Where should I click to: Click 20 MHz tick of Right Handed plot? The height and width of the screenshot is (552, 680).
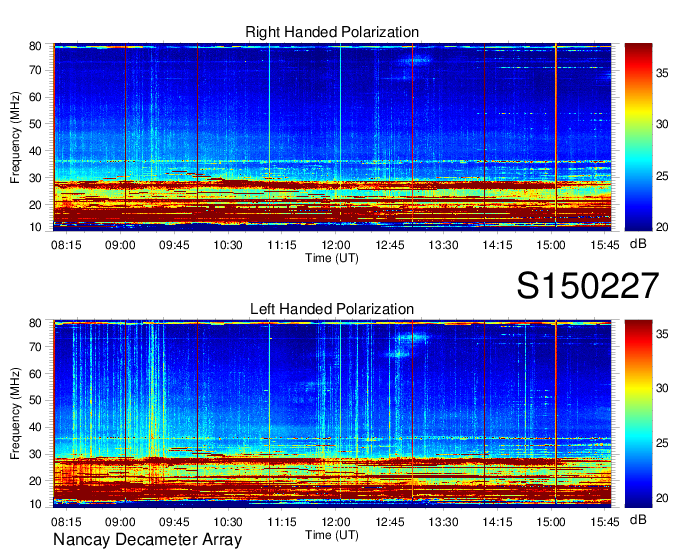coord(35,205)
